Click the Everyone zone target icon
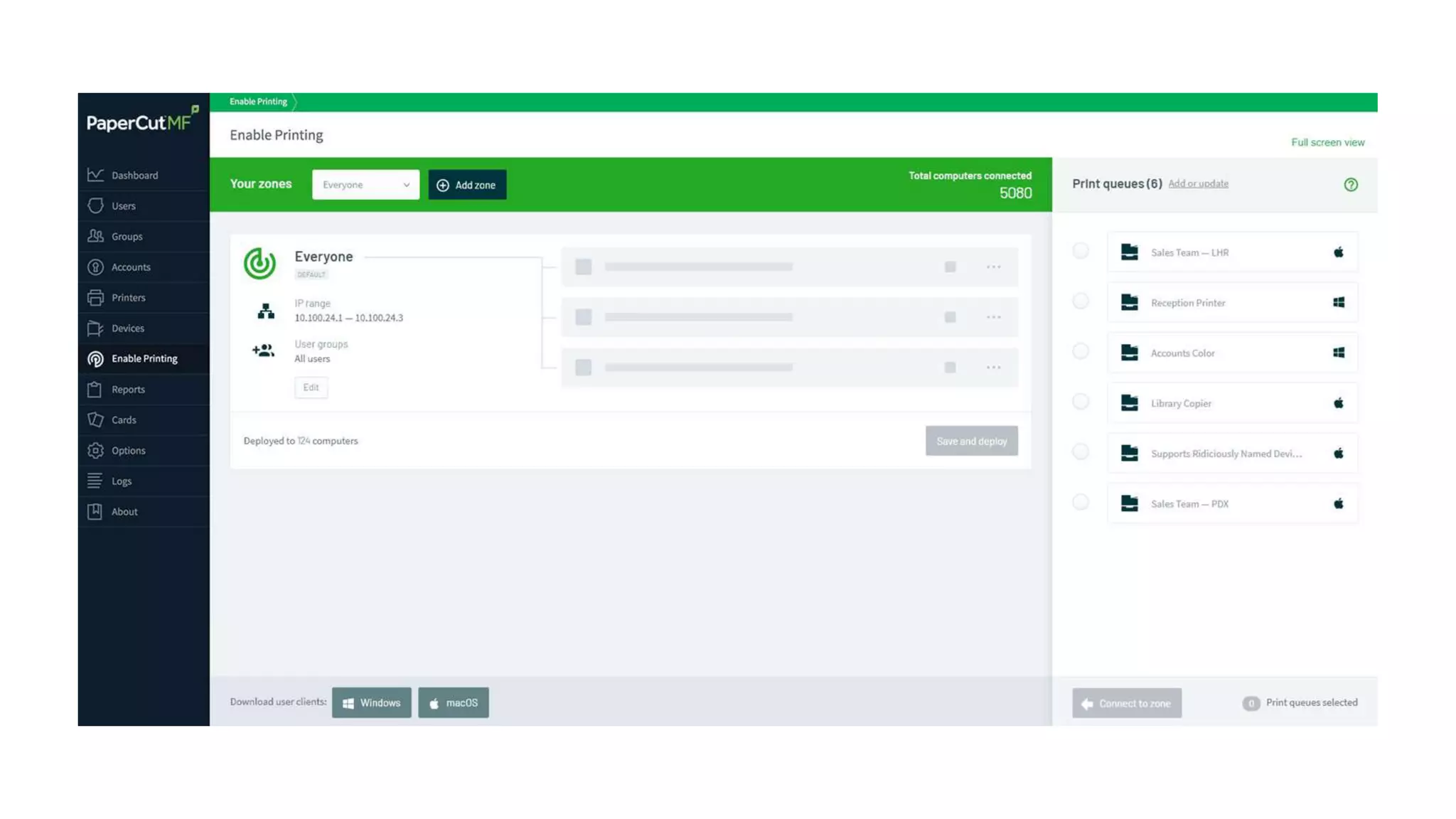Screen dimensions: 1456x819 259,263
